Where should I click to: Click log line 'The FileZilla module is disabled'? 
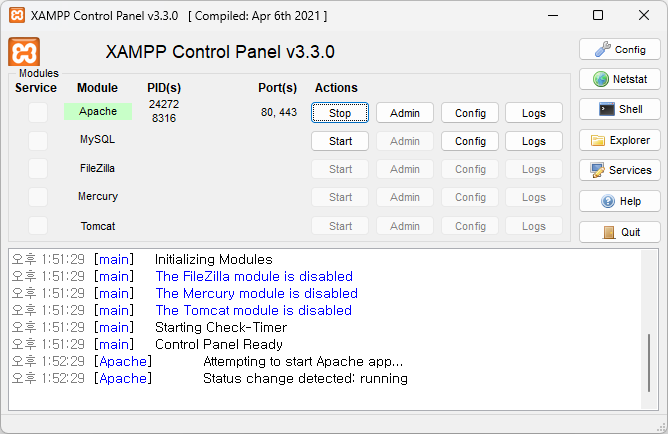[254, 276]
